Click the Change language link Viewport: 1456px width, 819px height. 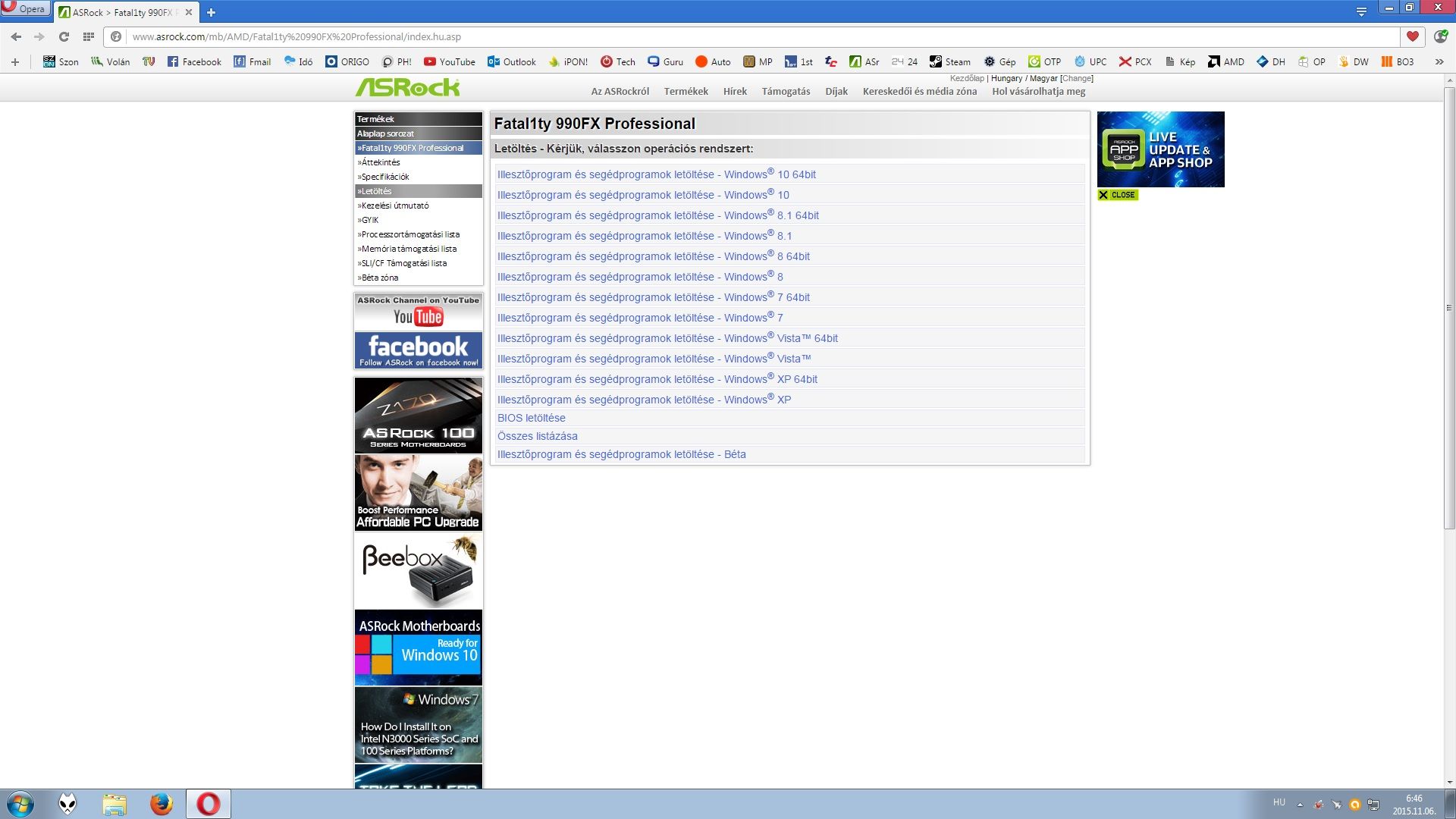click(1077, 78)
